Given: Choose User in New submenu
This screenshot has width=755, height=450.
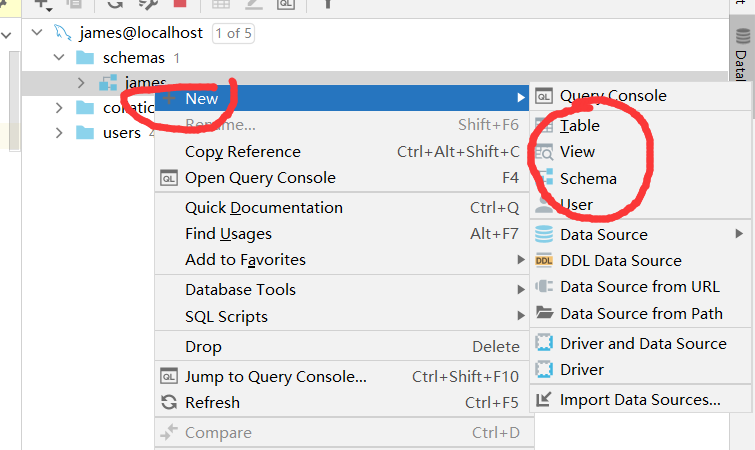Looking at the screenshot, I should tap(640, 205).
